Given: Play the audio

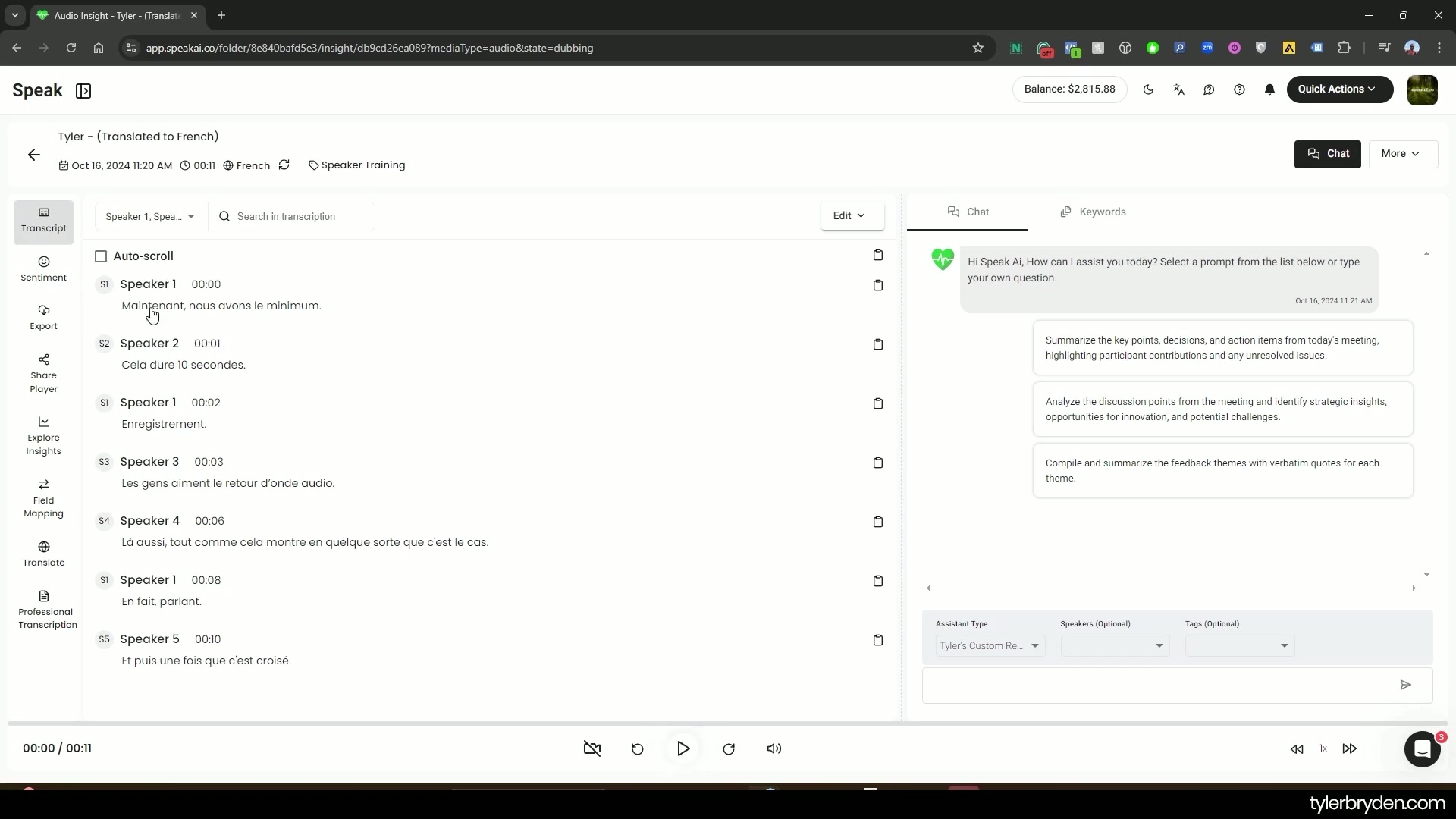Looking at the screenshot, I should (x=683, y=749).
